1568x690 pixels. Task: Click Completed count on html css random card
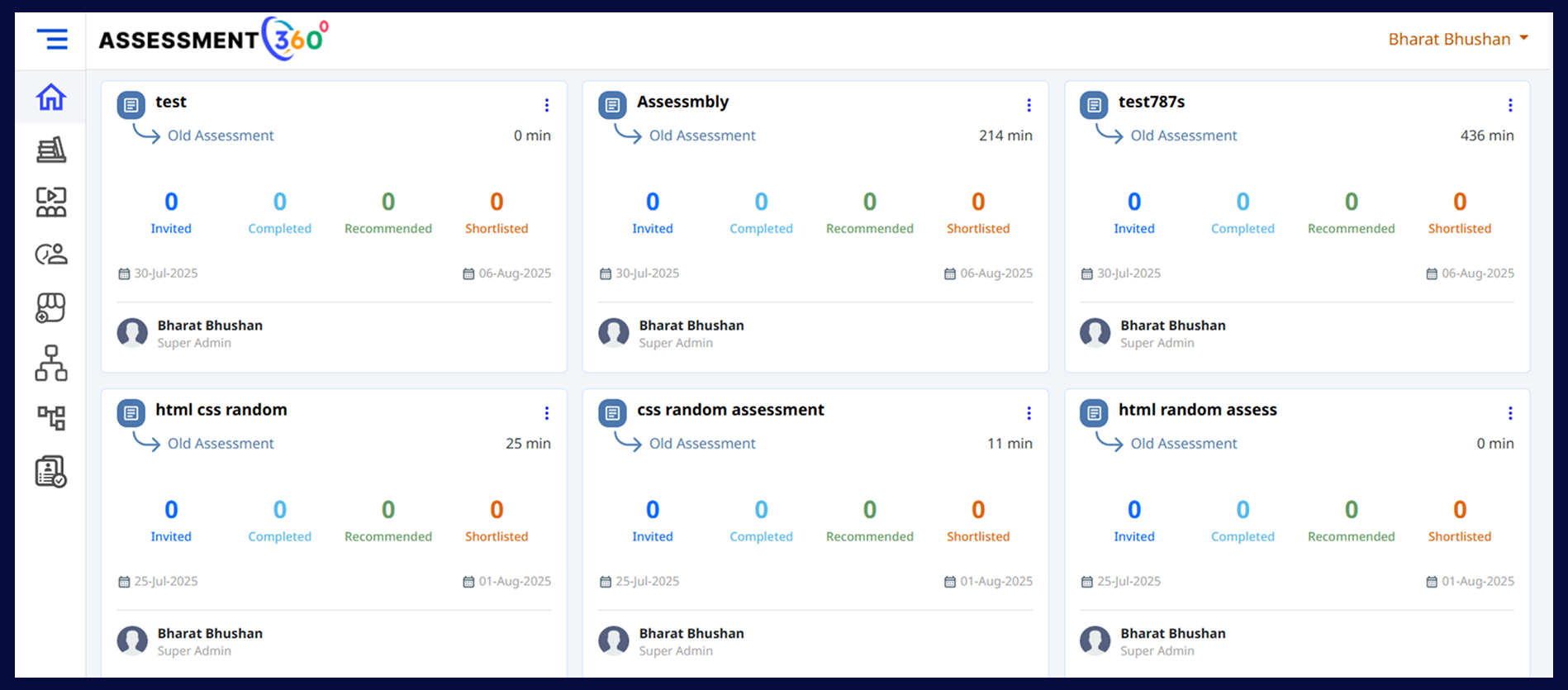point(280,510)
